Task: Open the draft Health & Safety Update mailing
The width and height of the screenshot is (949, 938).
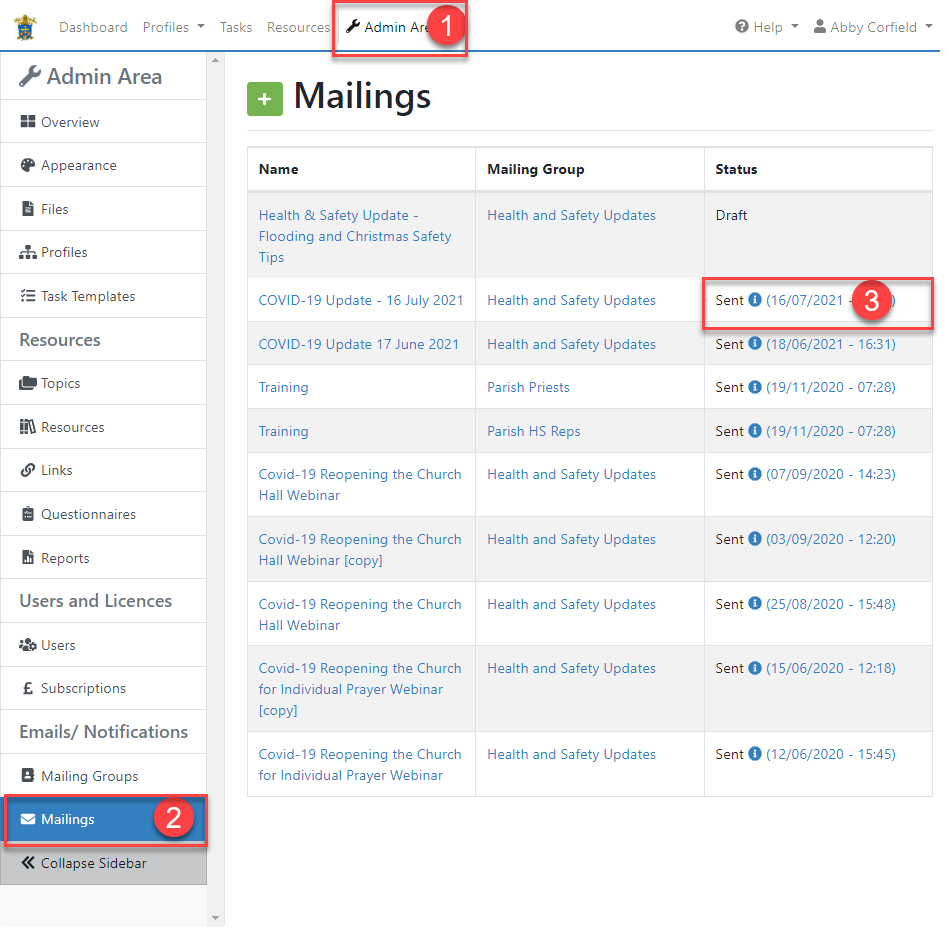Action: pyautogui.click(x=354, y=236)
